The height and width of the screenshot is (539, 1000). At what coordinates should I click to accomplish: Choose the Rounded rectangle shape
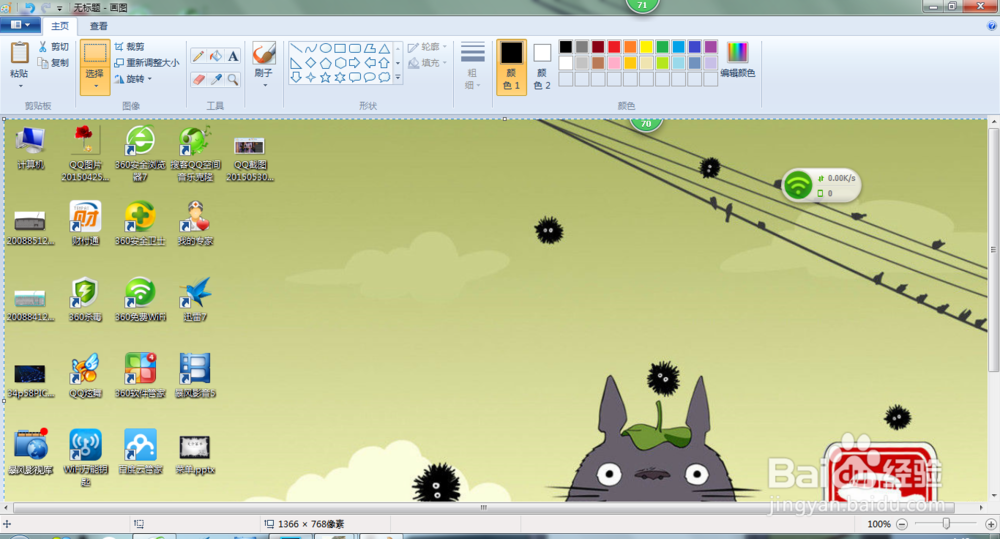[x=355, y=48]
